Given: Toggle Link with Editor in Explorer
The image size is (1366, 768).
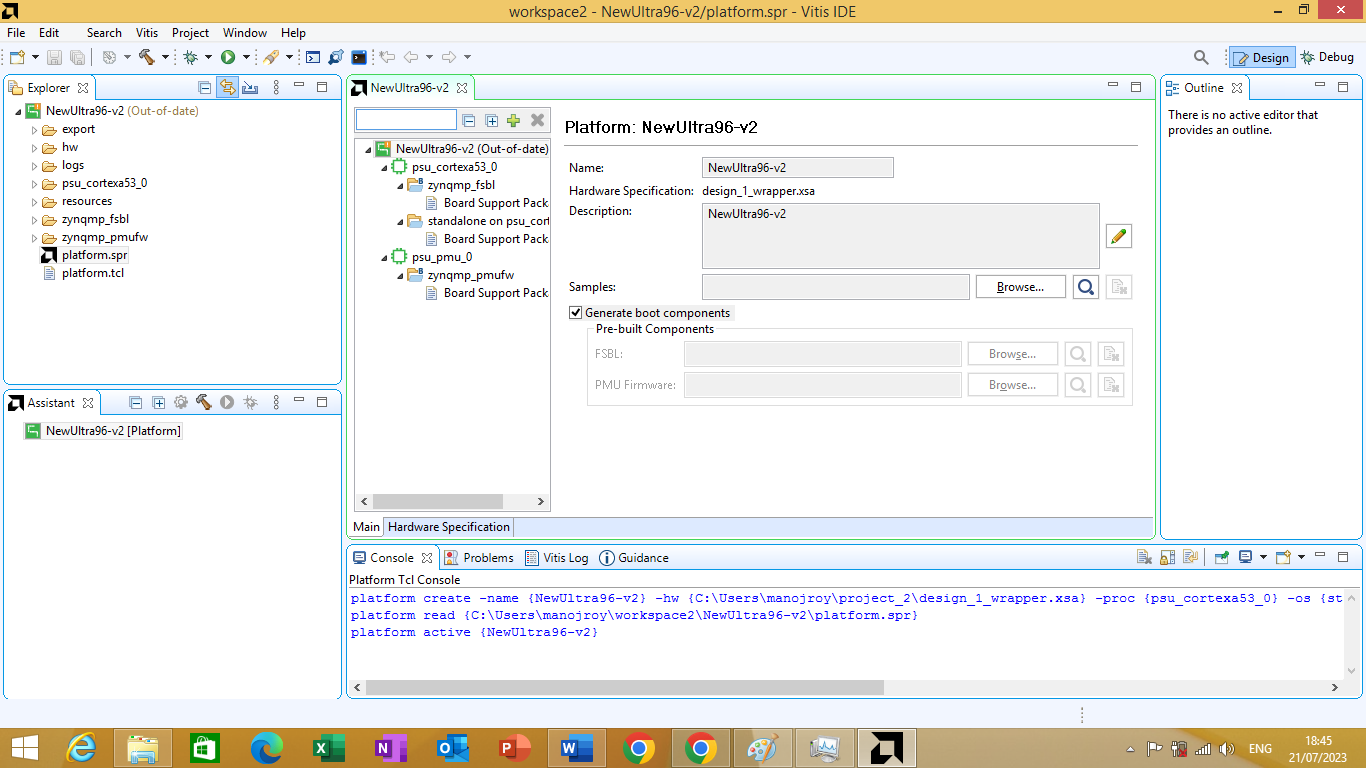Looking at the screenshot, I should click(227, 87).
